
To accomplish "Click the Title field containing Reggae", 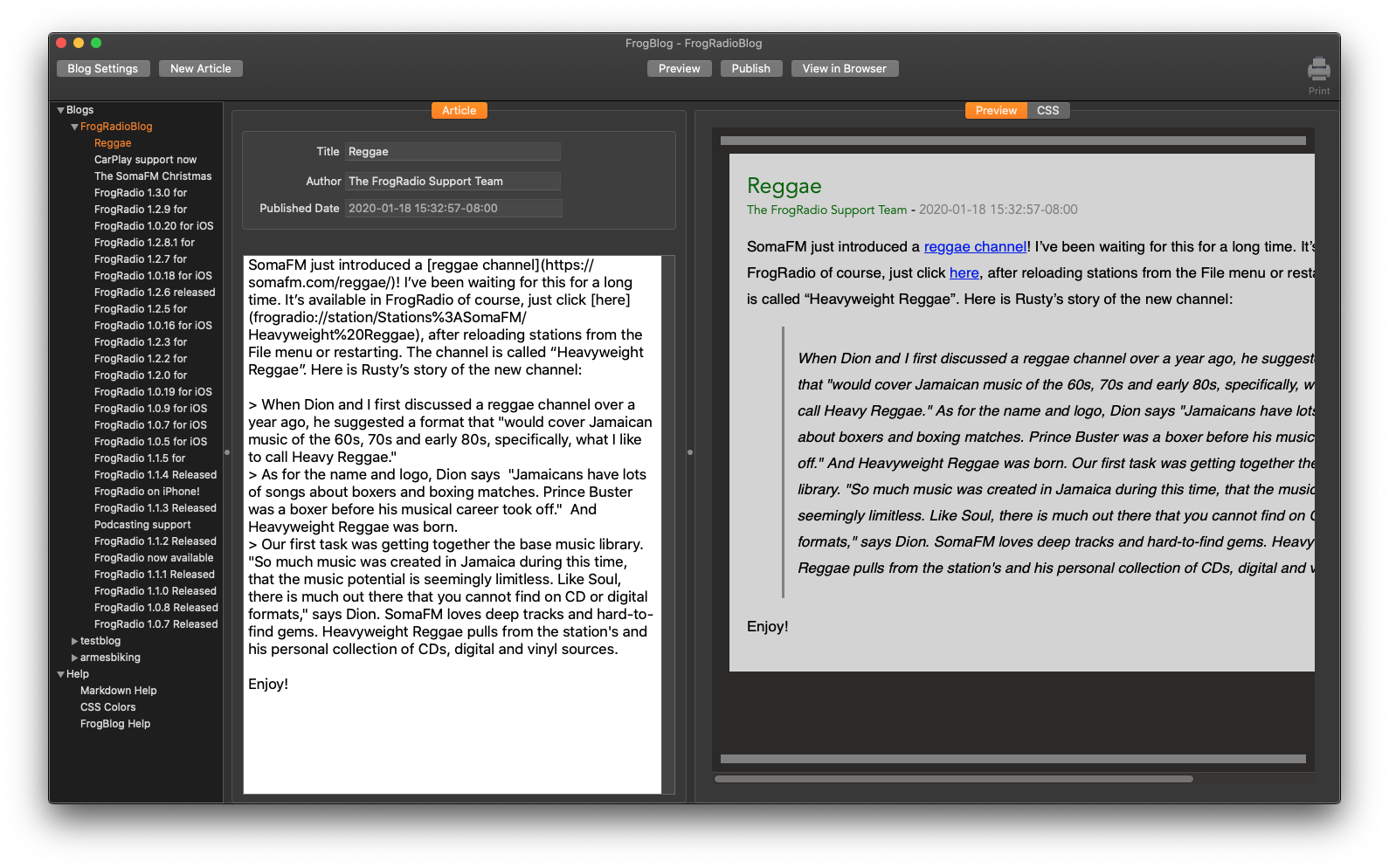I will tap(453, 152).
